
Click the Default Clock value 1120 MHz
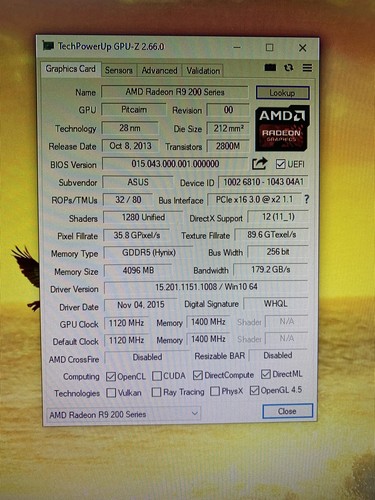point(126,340)
